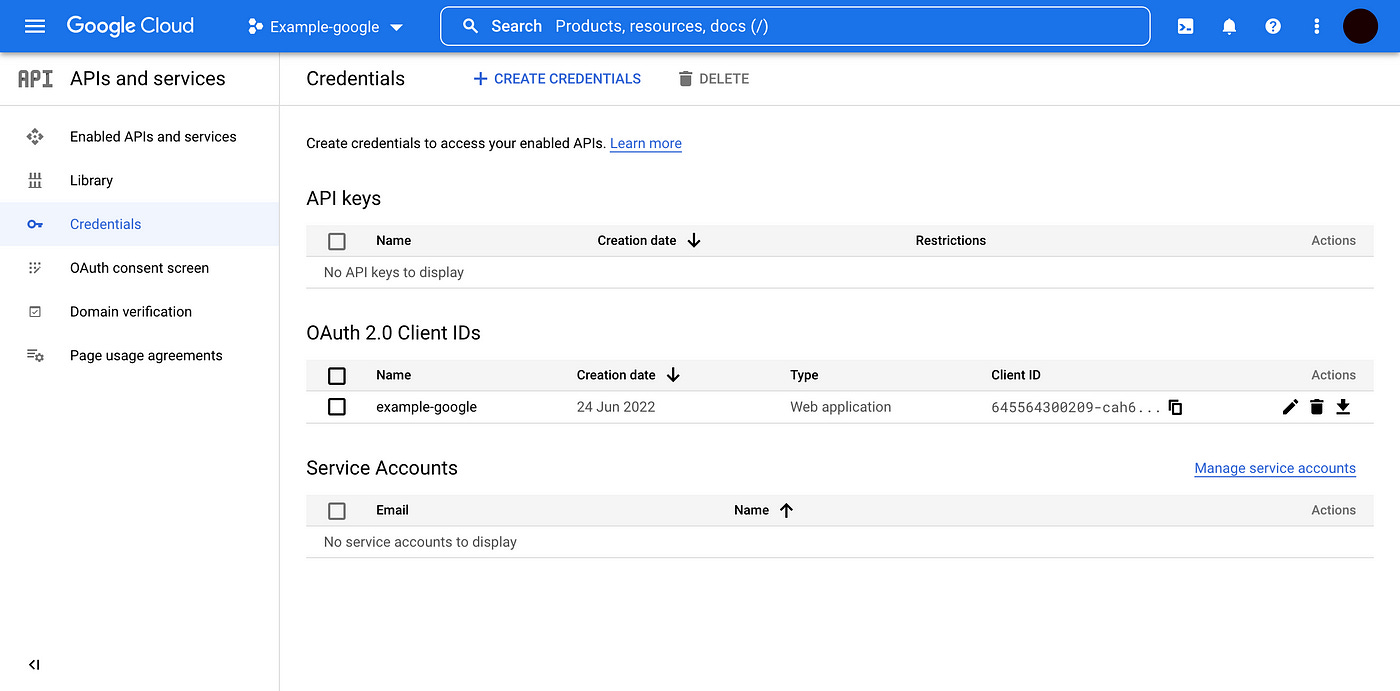Click the Library grid icon
This screenshot has width=1400, height=691.
click(x=35, y=181)
